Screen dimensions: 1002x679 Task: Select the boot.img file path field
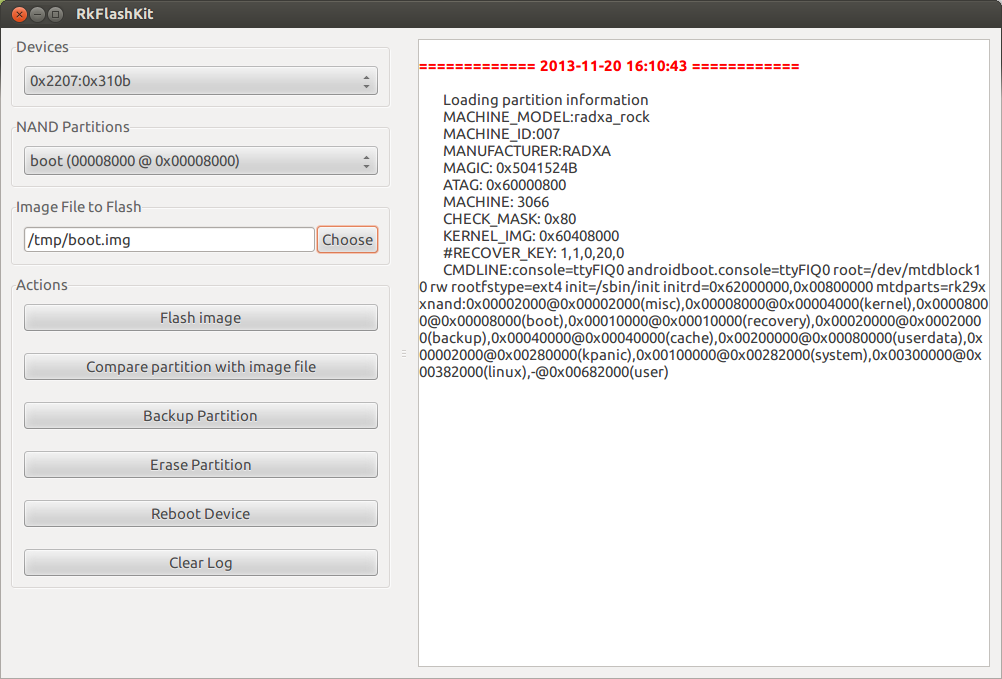tap(168, 240)
